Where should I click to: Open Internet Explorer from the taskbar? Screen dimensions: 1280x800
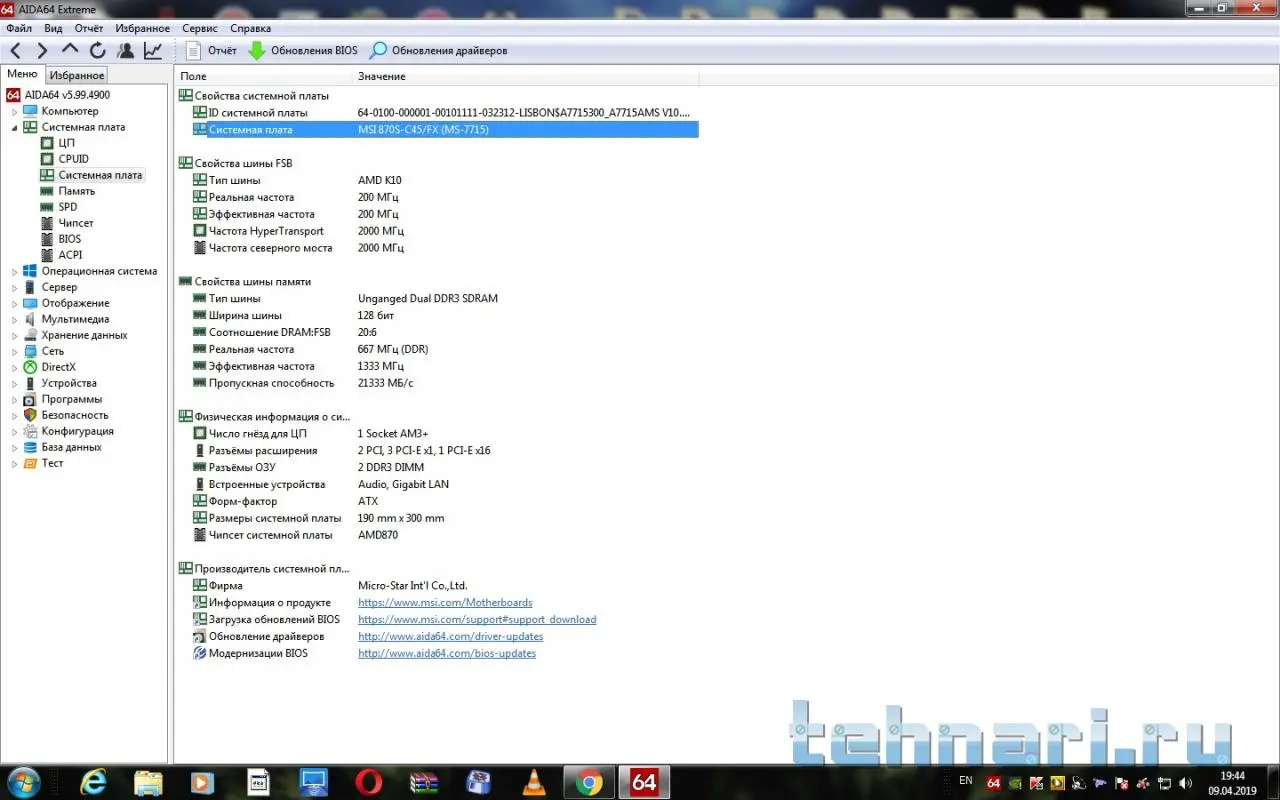[94, 782]
